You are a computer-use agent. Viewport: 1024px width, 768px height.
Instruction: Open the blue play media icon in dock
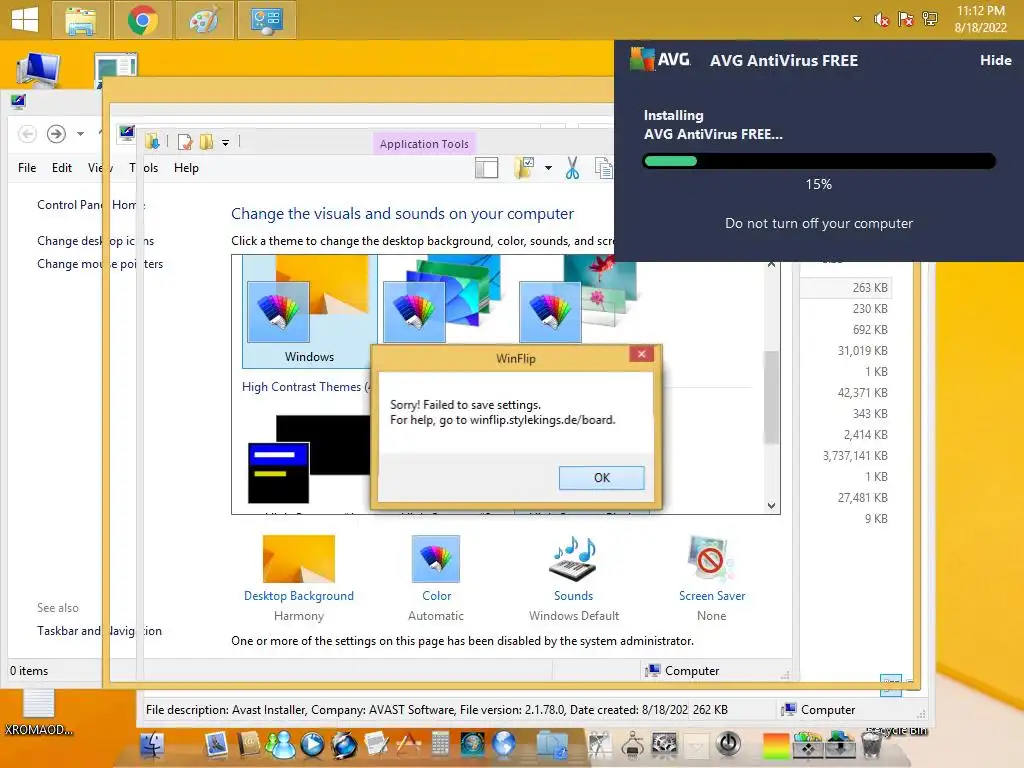point(312,745)
